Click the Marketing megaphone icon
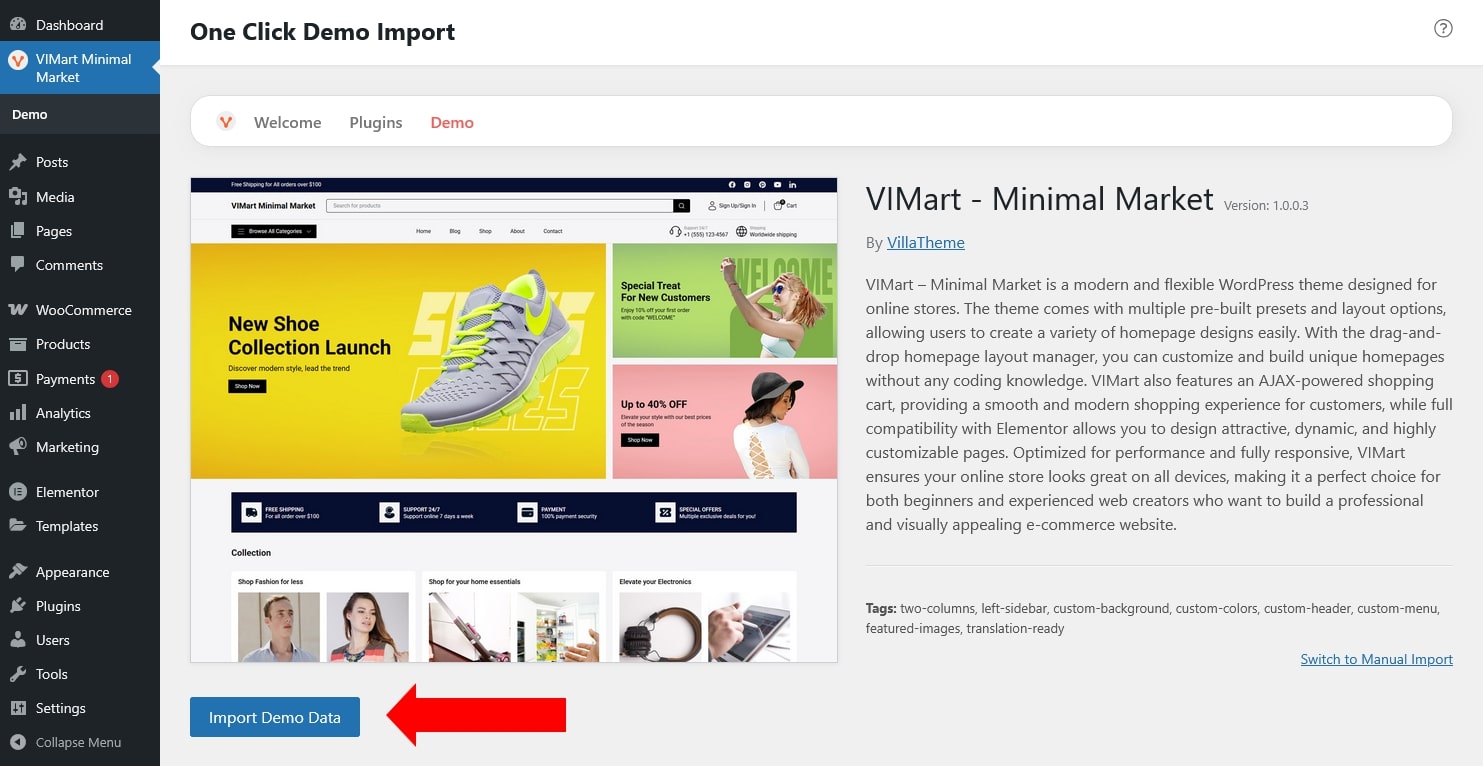The height and width of the screenshot is (766, 1483). click(17, 447)
